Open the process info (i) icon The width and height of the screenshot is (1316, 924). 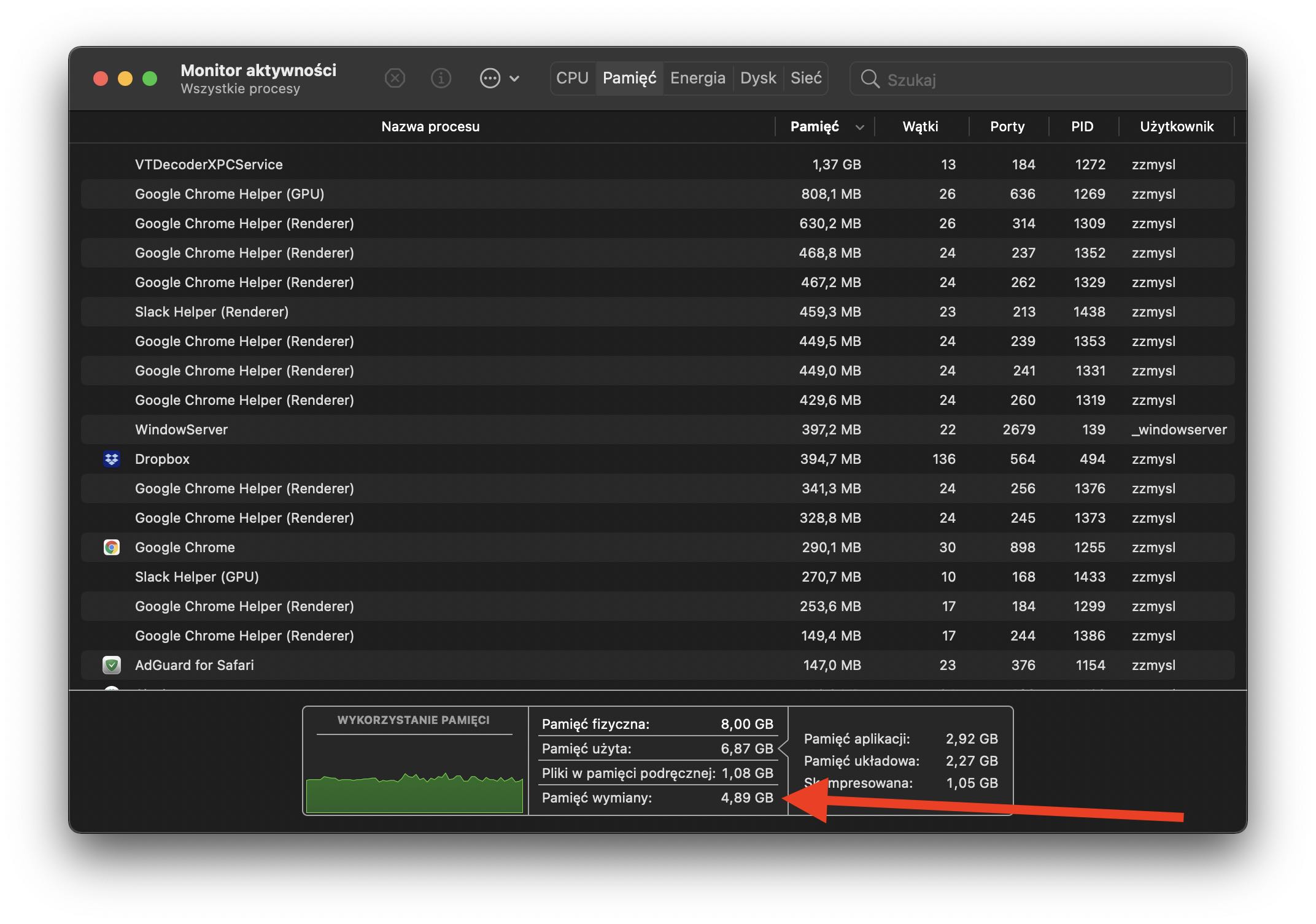(x=441, y=79)
